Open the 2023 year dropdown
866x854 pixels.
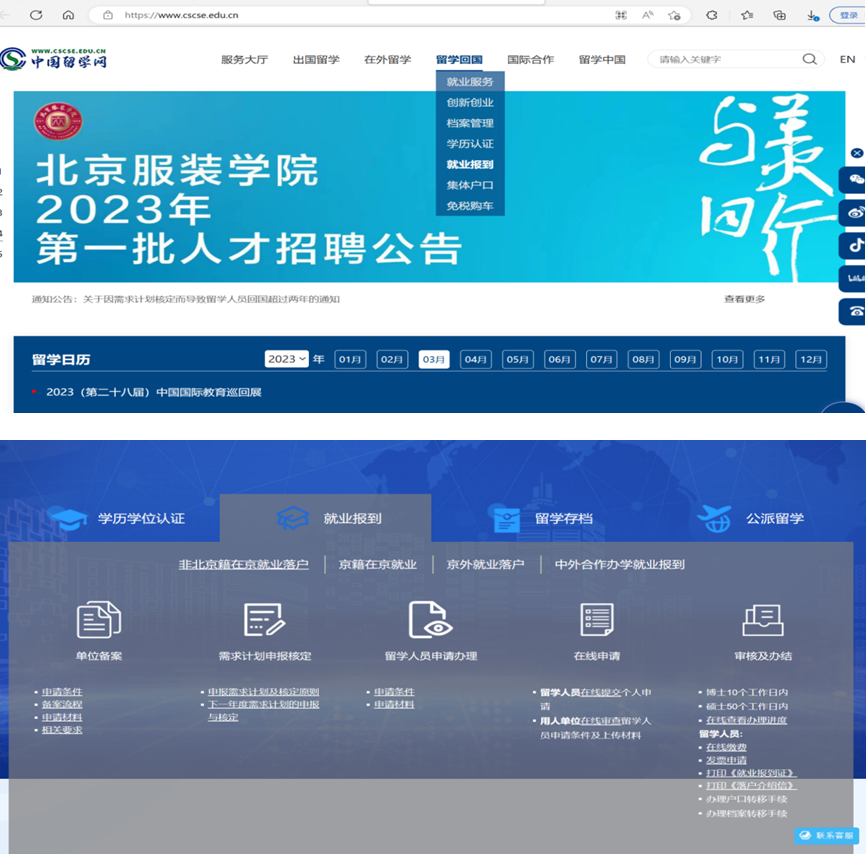coord(286,359)
